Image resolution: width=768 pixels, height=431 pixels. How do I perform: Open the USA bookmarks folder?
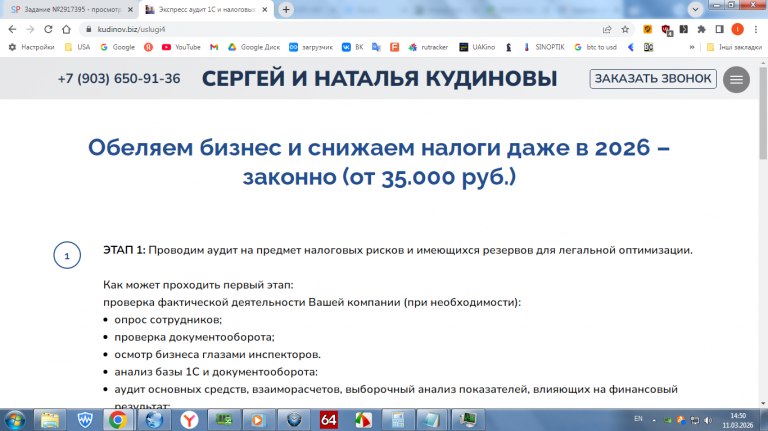pos(77,47)
